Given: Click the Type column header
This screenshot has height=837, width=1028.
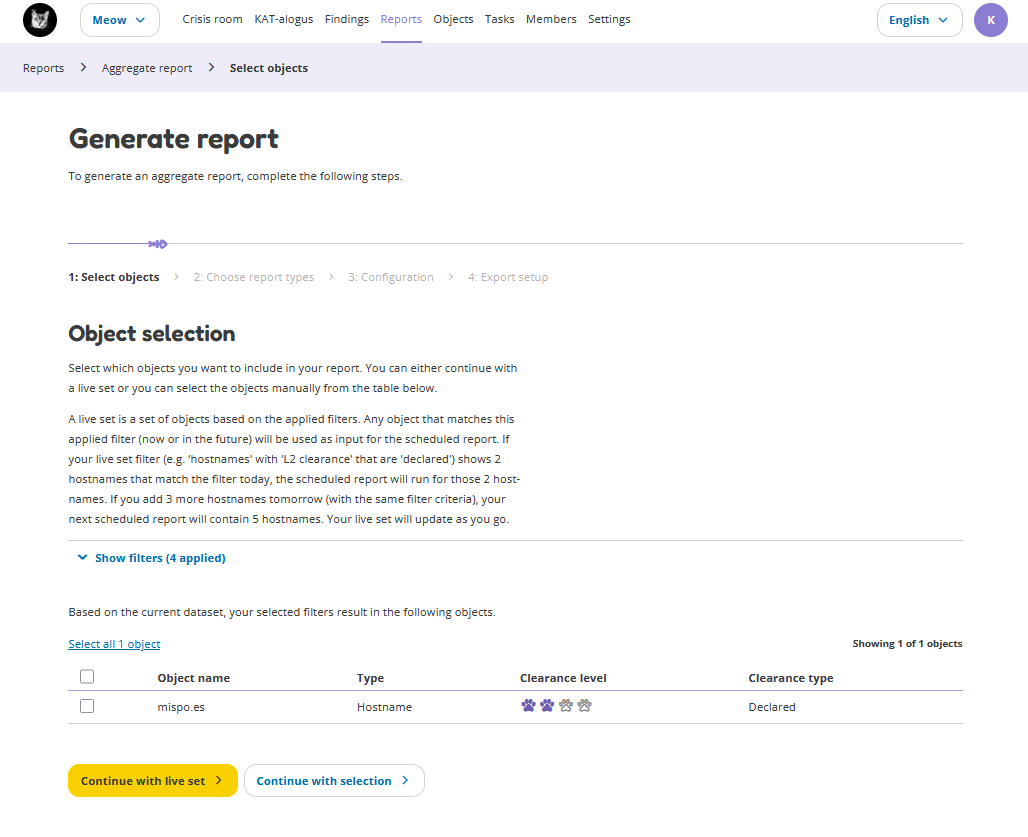Looking at the screenshot, I should (x=370, y=678).
